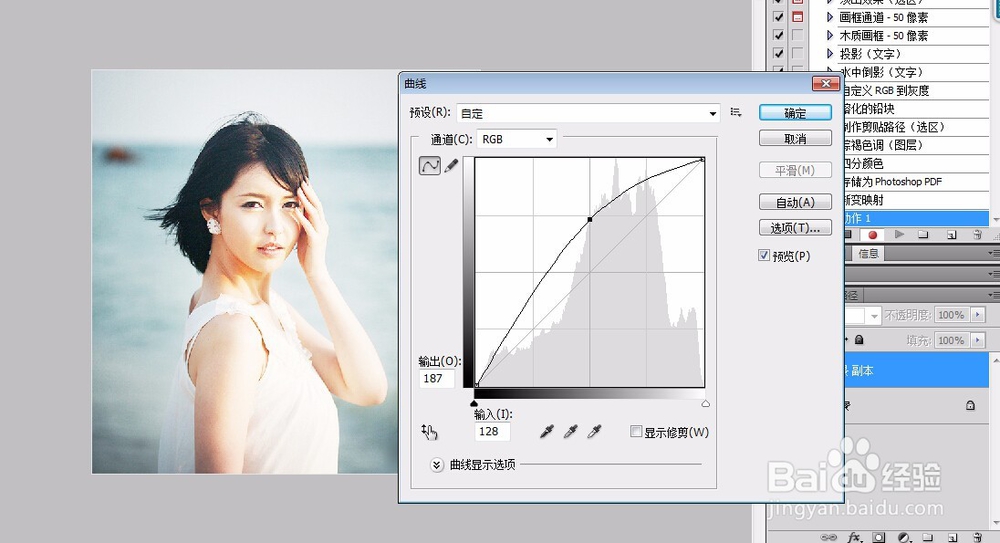Screen dimensions: 1000x543
Task: Toggle dialog box for 投影（文字） action
Action: (797, 54)
